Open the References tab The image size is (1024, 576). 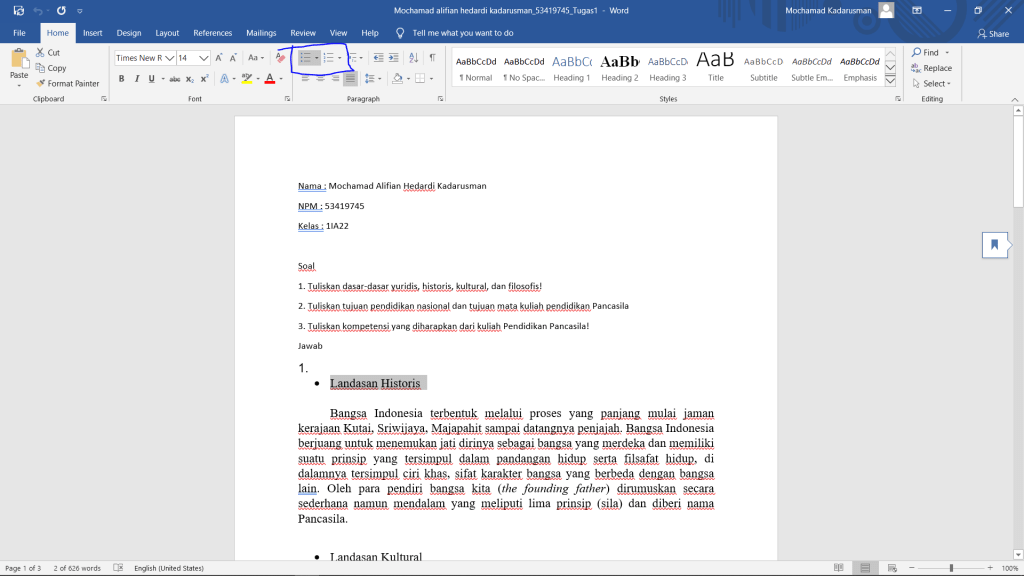click(x=212, y=33)
